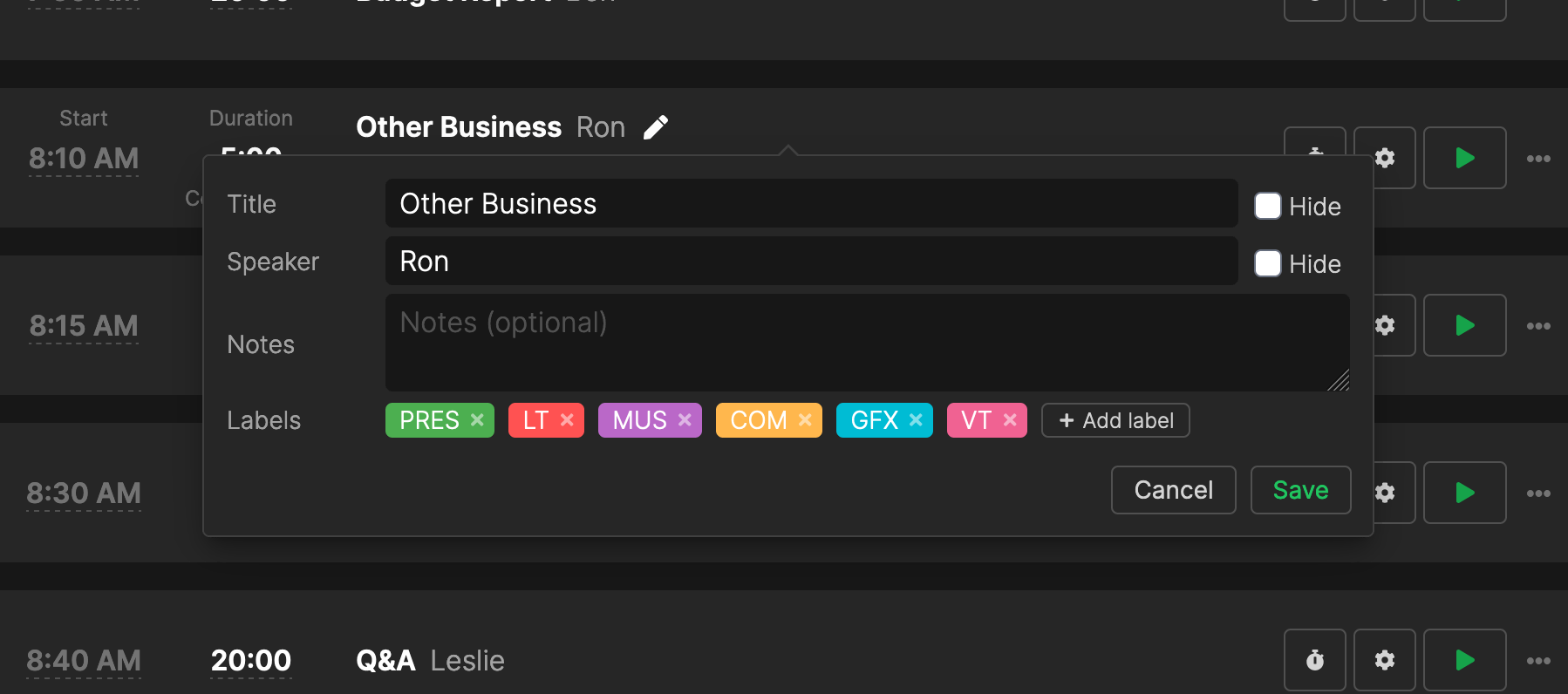The width and height of the screenshot is (1568, 694).
Task: Play the 8:30 AM timer
Action: pyautogui.click(x=1464, y=493)
